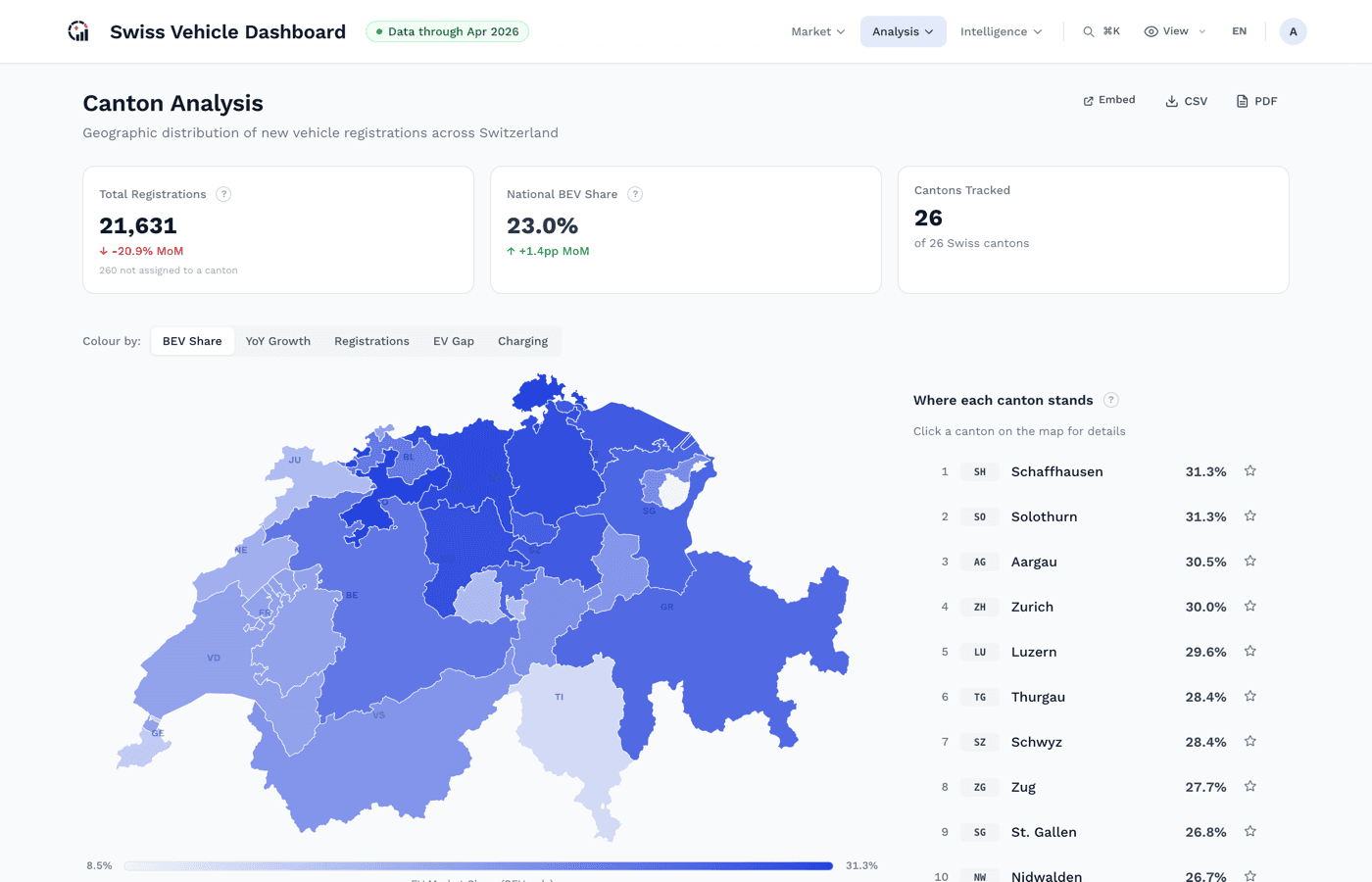Switch language via the EN selector
Viewport: 1372px width, 882px height.
1239,31
